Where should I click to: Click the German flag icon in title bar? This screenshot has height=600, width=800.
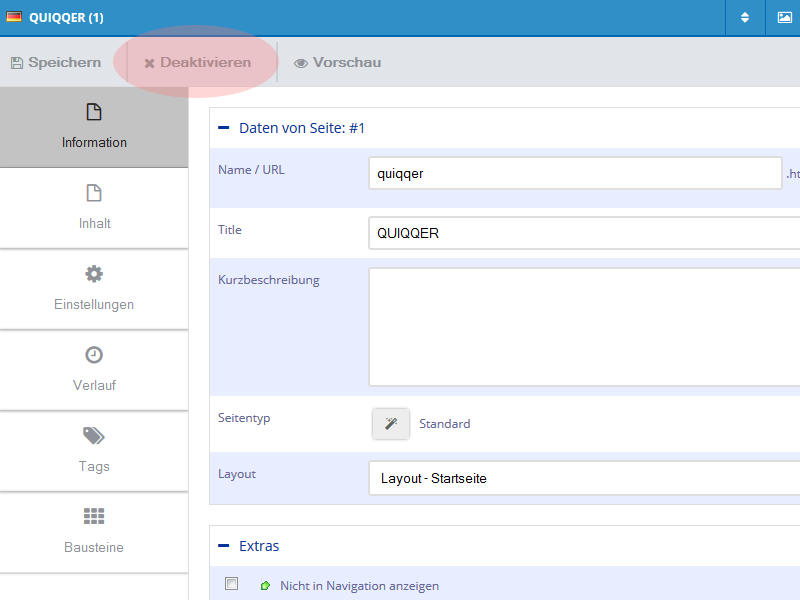pyautogui.click(x=15, y=18)
